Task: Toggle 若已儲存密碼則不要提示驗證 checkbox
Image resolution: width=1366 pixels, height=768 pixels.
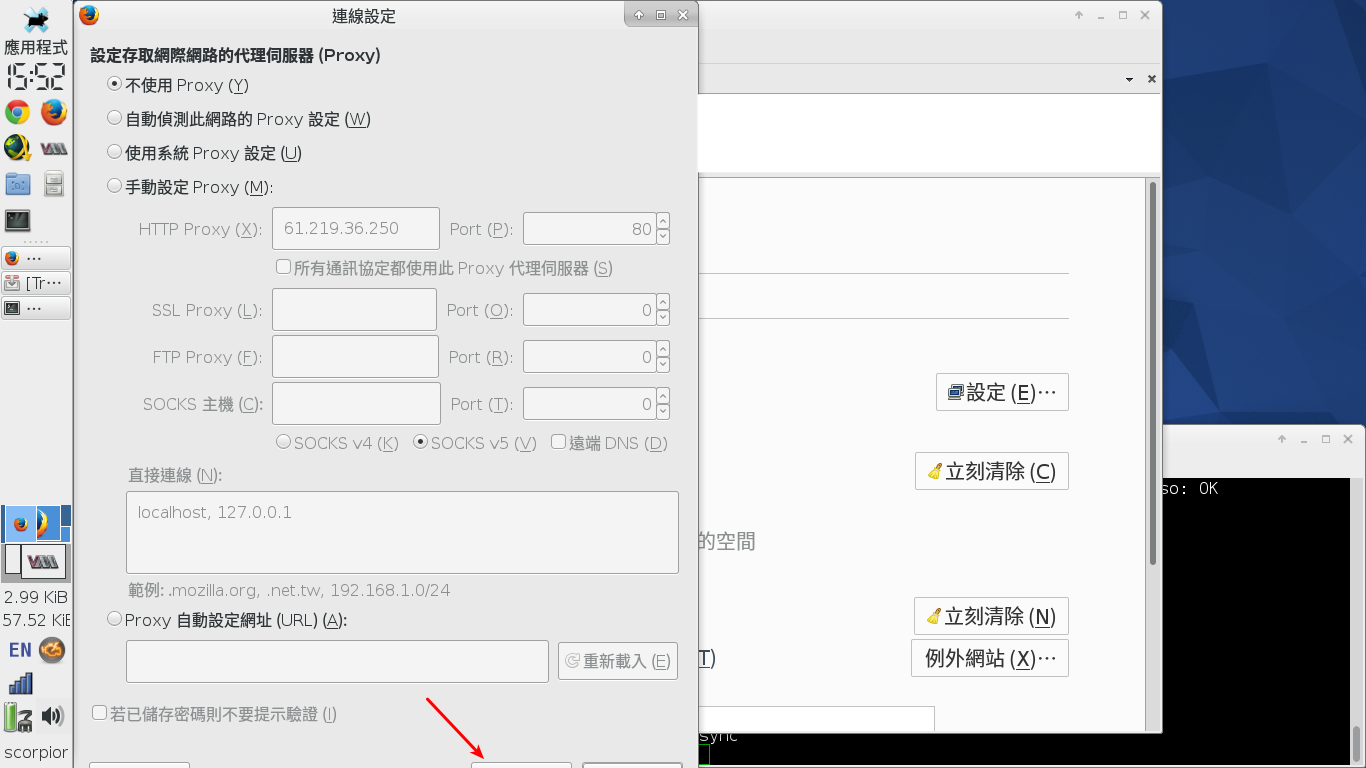Action: point(215,714)
